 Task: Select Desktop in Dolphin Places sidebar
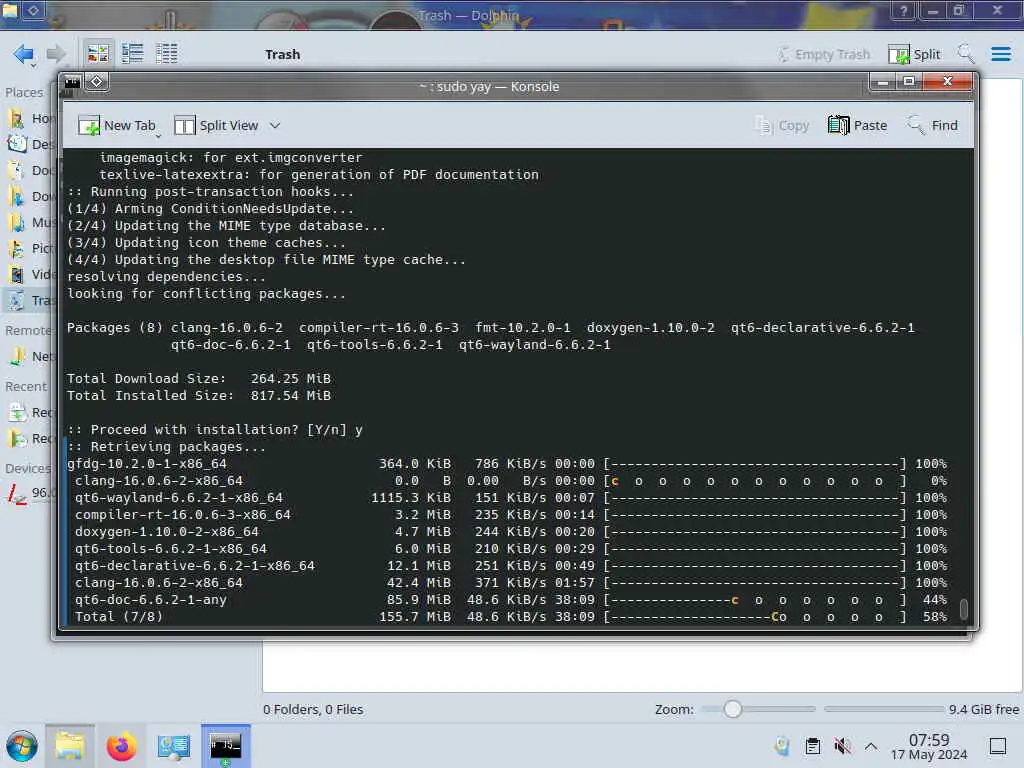(31, 144)
